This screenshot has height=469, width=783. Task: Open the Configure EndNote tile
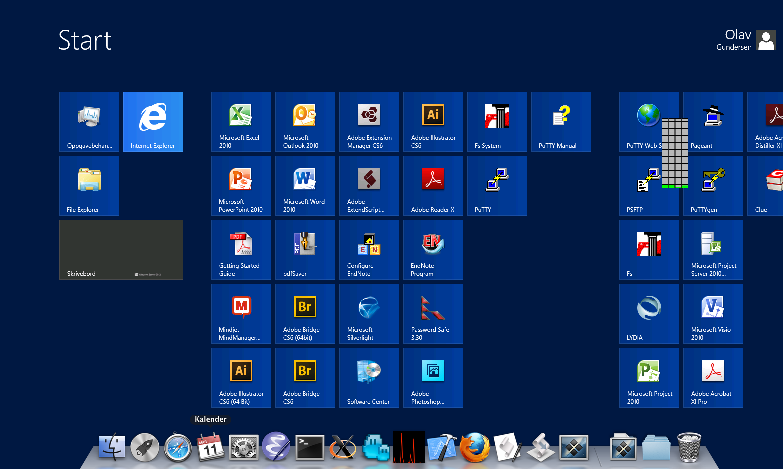point(369,250)
